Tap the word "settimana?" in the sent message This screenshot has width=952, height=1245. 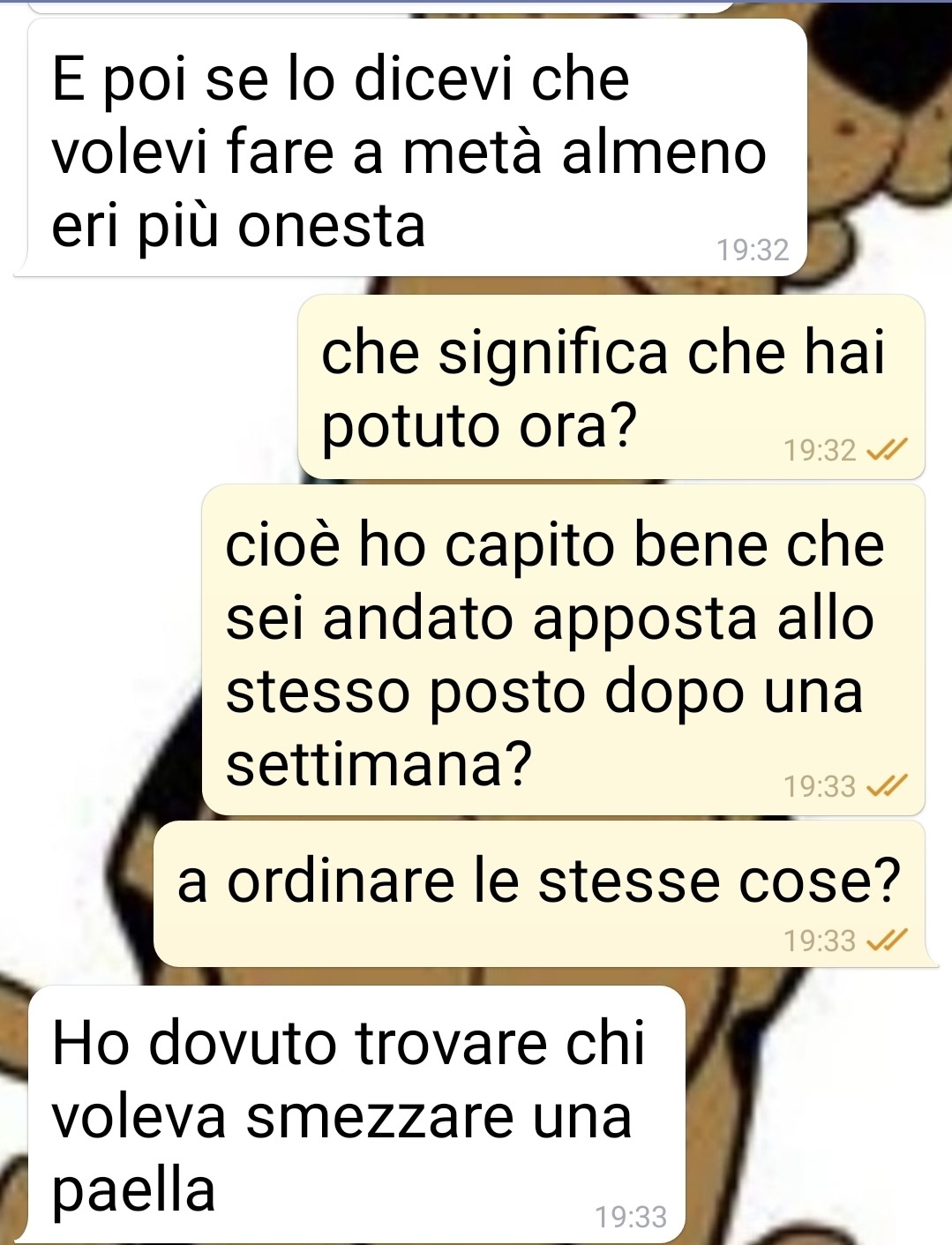tap(379, 763)
